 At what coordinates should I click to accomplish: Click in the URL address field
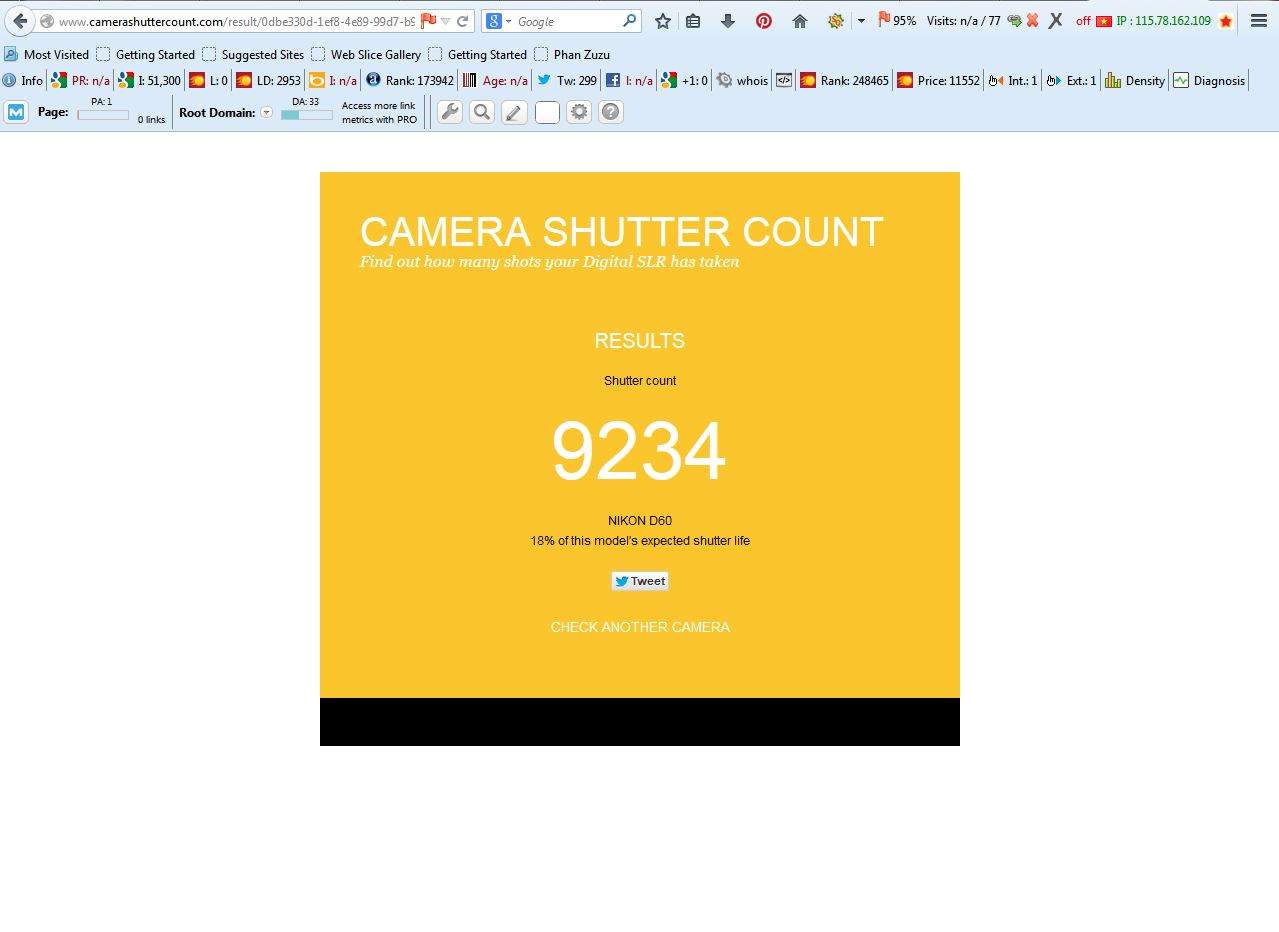click(236, 21)
